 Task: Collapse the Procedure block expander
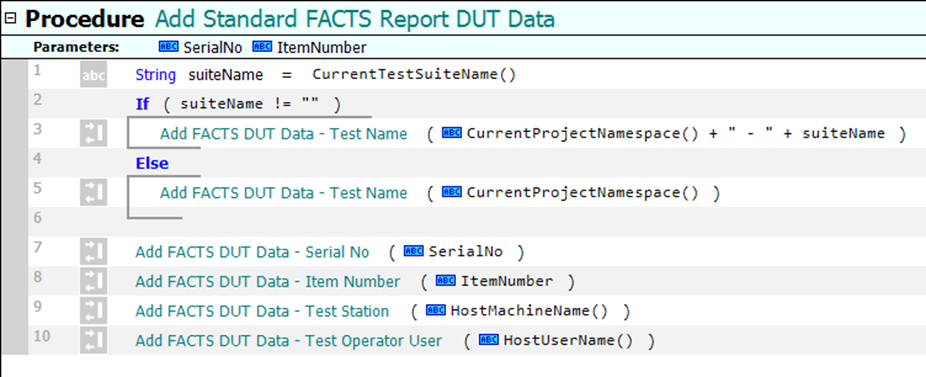coord(10,18)
